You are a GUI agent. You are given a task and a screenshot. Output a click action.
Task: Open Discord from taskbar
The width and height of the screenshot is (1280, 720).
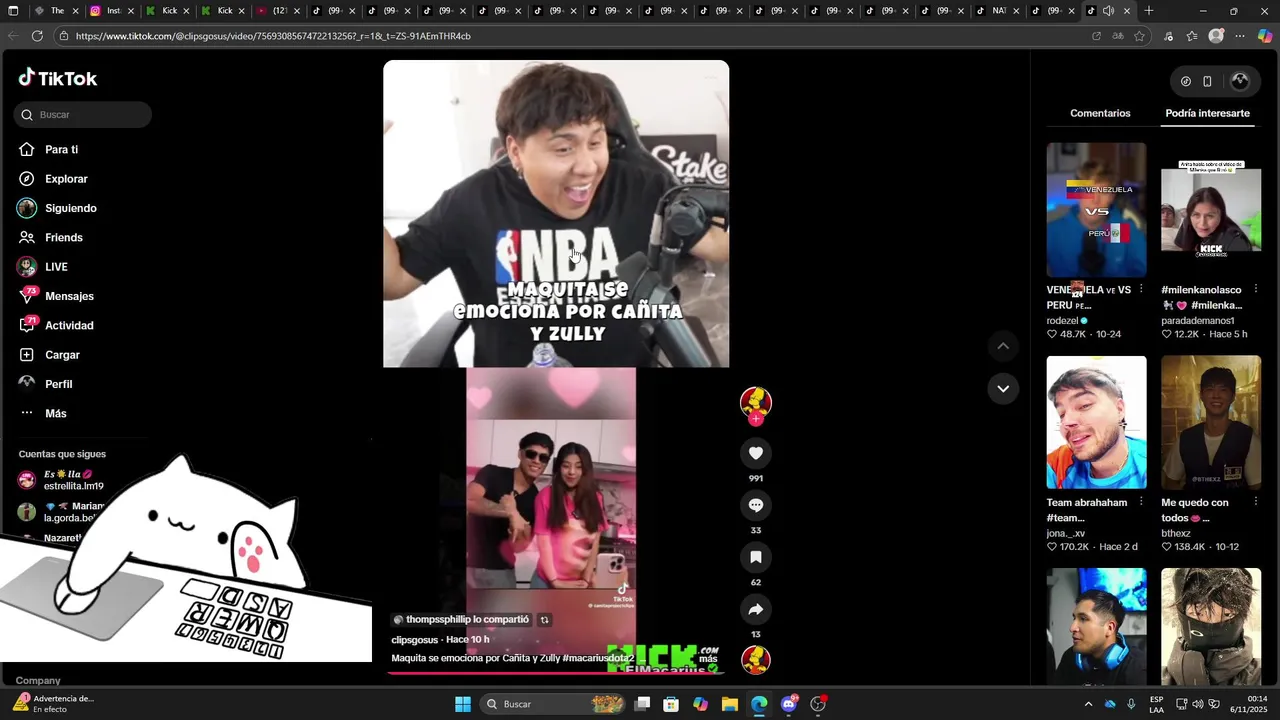click(x=789, y=704)
